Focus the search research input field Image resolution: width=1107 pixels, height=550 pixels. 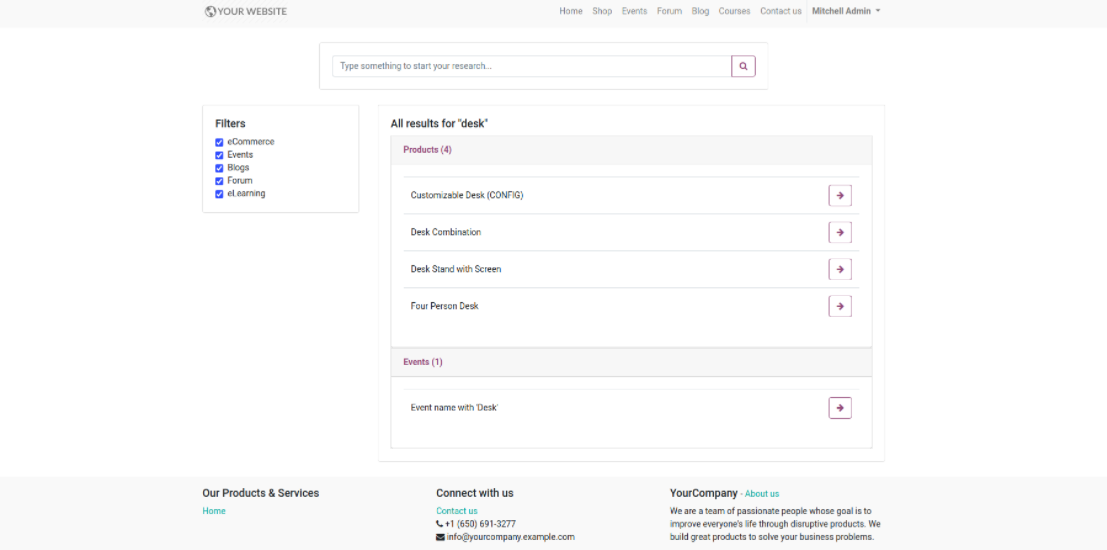pos(532,66)
